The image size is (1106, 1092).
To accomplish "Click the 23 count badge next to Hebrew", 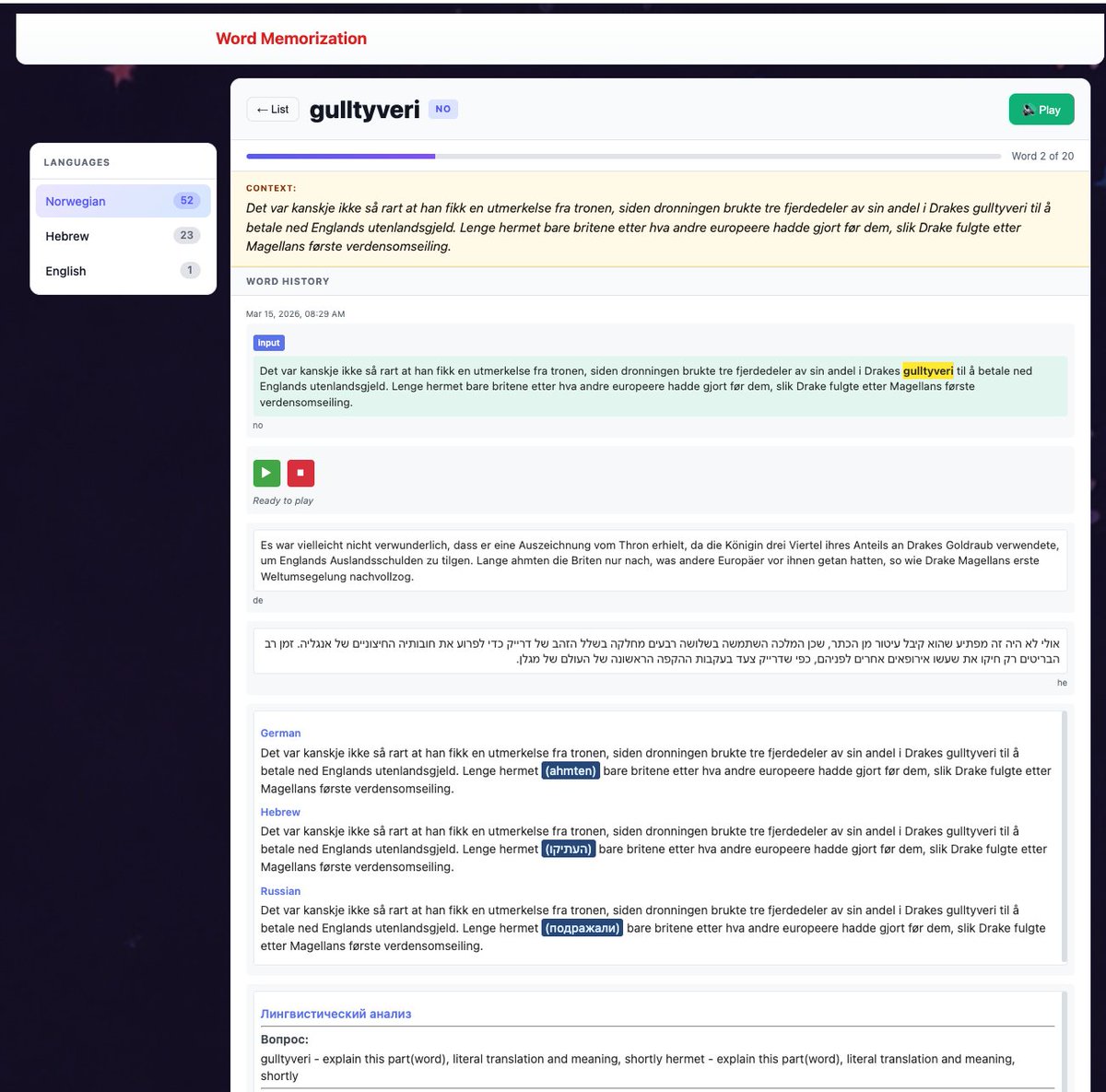I will click(x=187, y=236).
